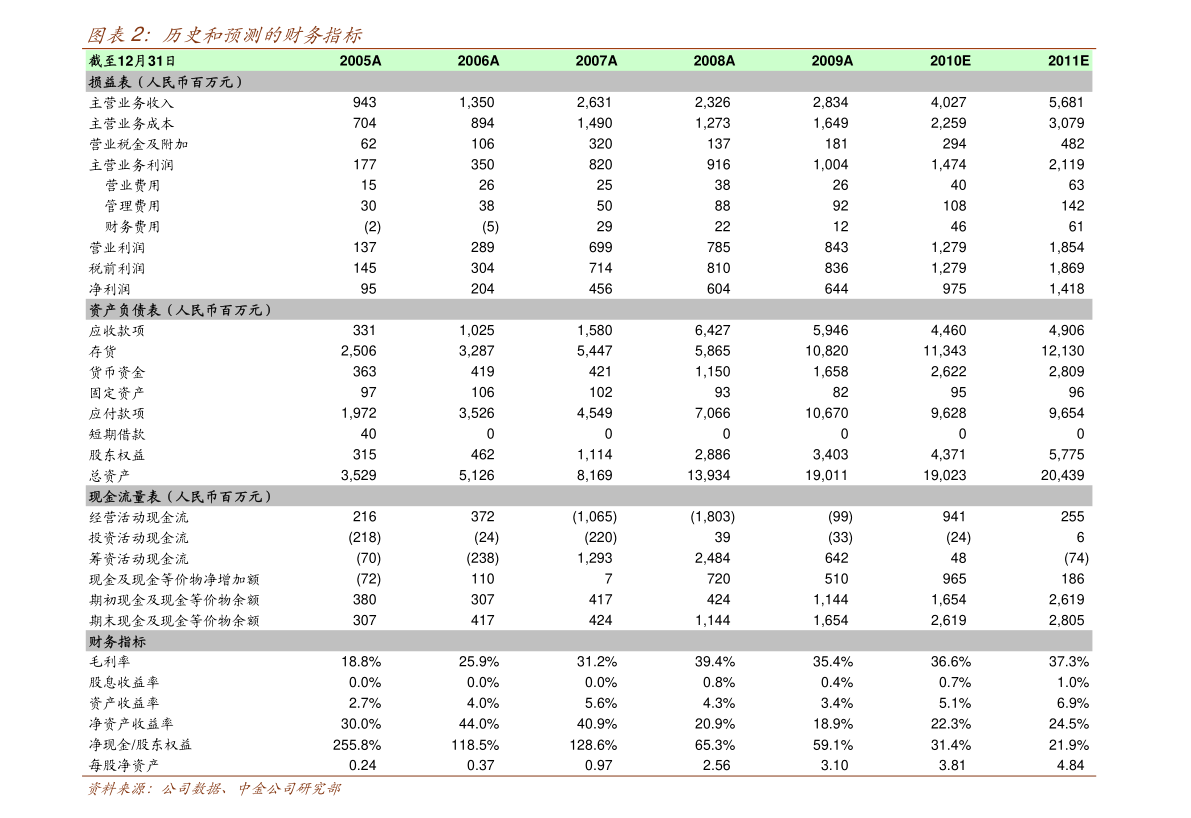Click the 主营业务利润 row label

pos(131,165)
